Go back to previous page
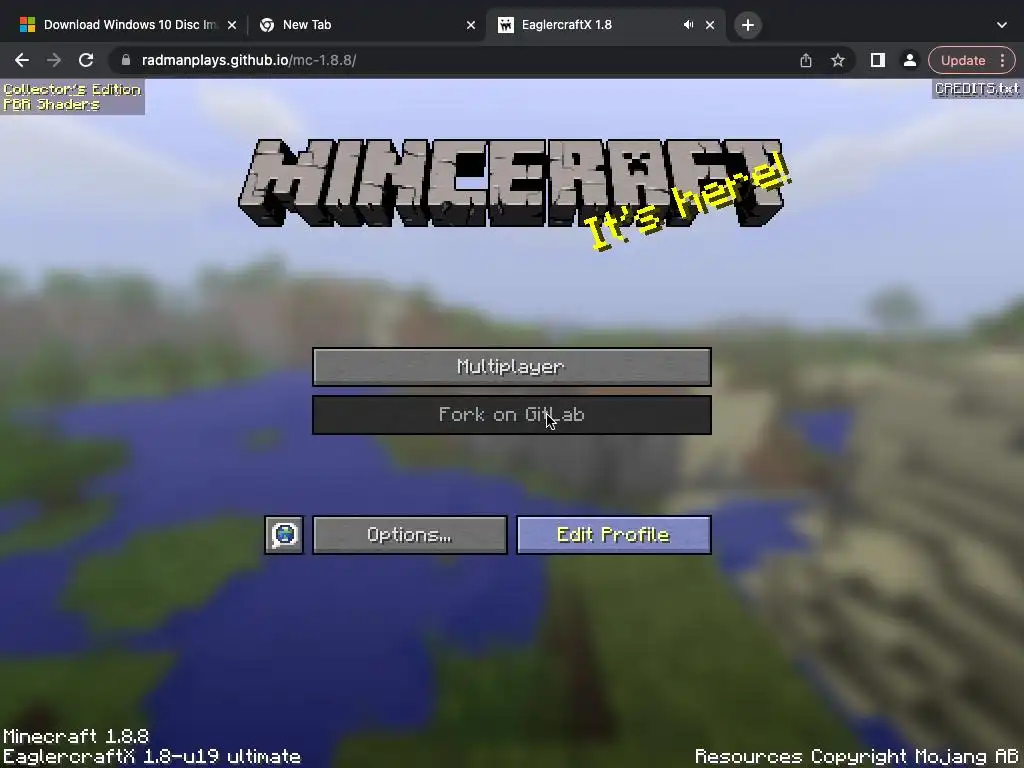Viewport: 1024px width, 768px height. (22, 60)
